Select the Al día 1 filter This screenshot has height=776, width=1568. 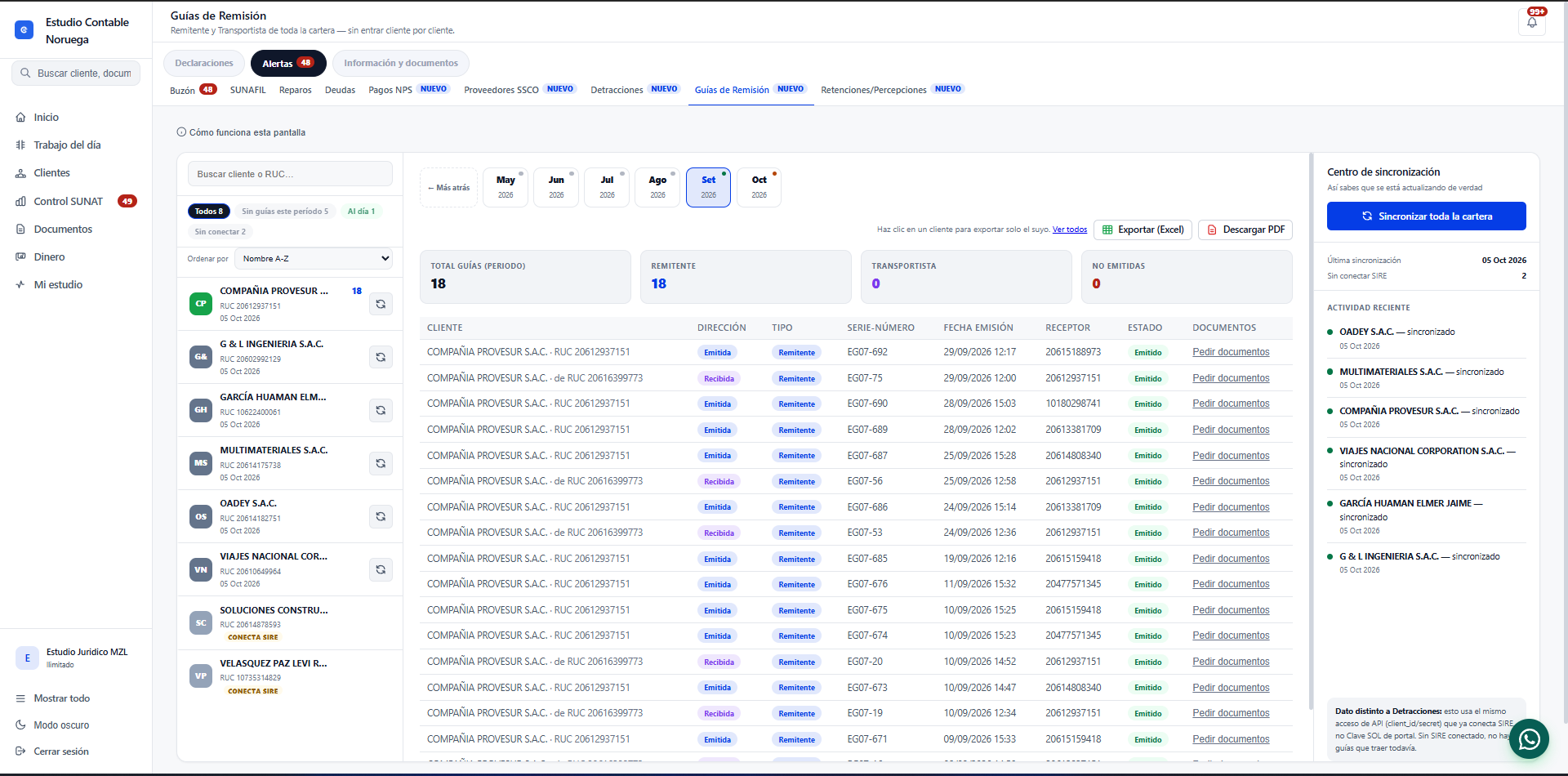361,212
